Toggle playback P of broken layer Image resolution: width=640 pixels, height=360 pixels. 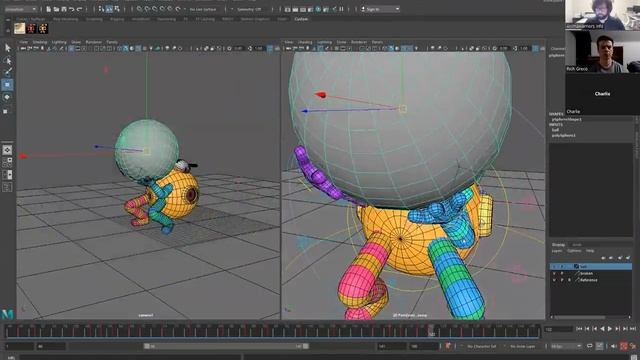562,273
